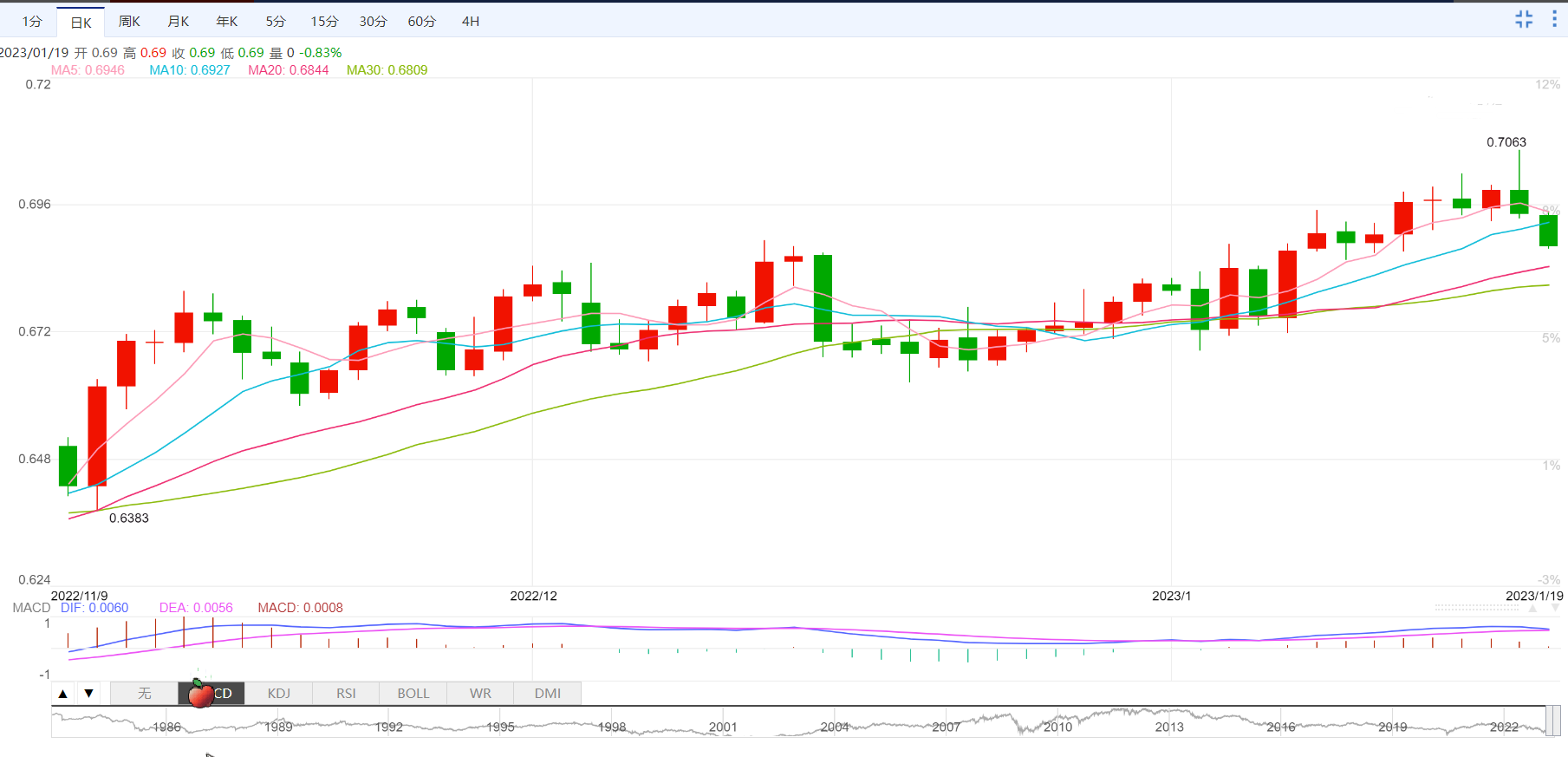Show the RSI indicator
1568x757 pixels.
click(x=346, y=694)
